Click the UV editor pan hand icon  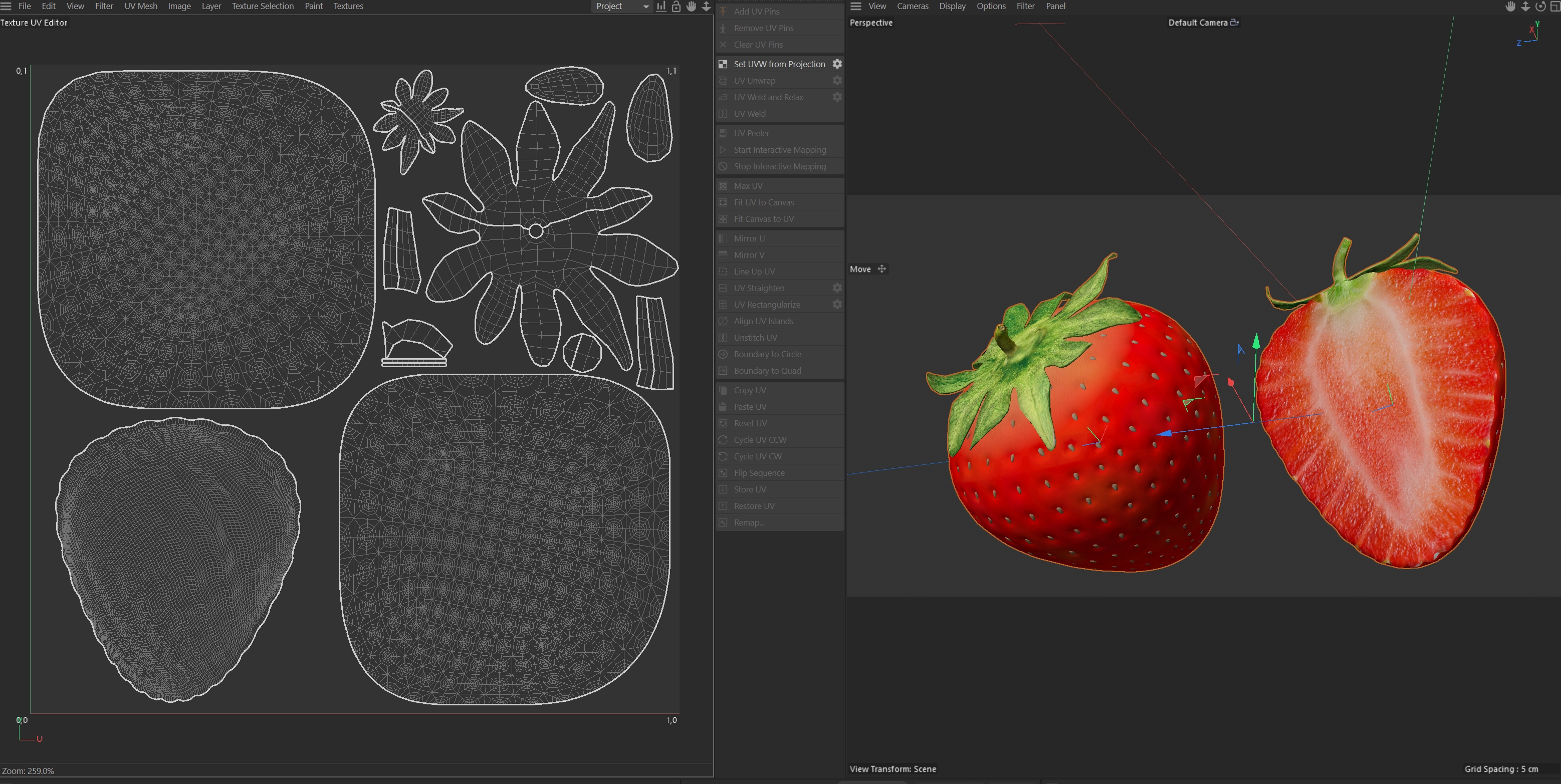691,6
